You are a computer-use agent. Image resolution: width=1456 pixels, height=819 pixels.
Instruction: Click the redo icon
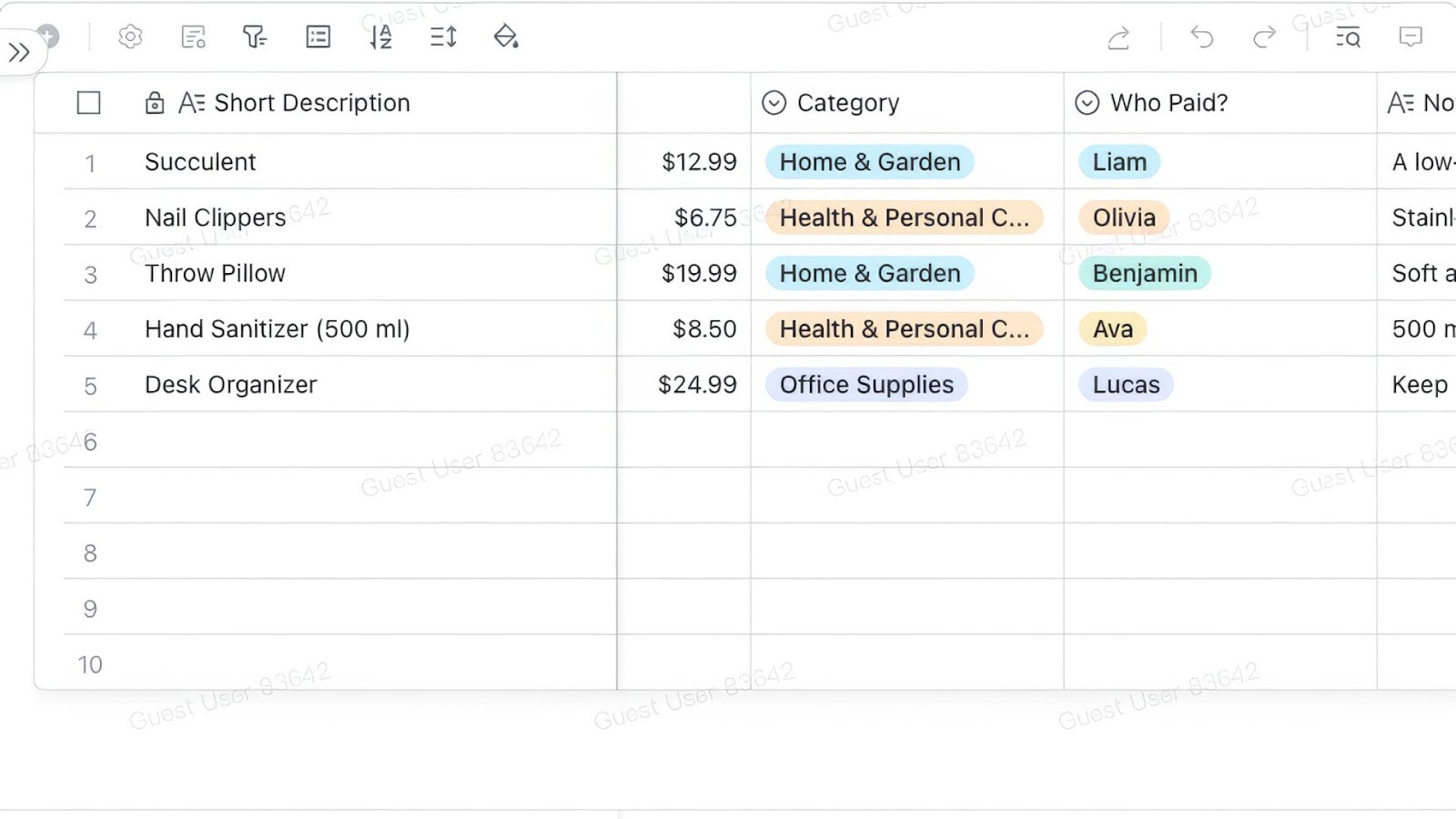(1264, 37)
